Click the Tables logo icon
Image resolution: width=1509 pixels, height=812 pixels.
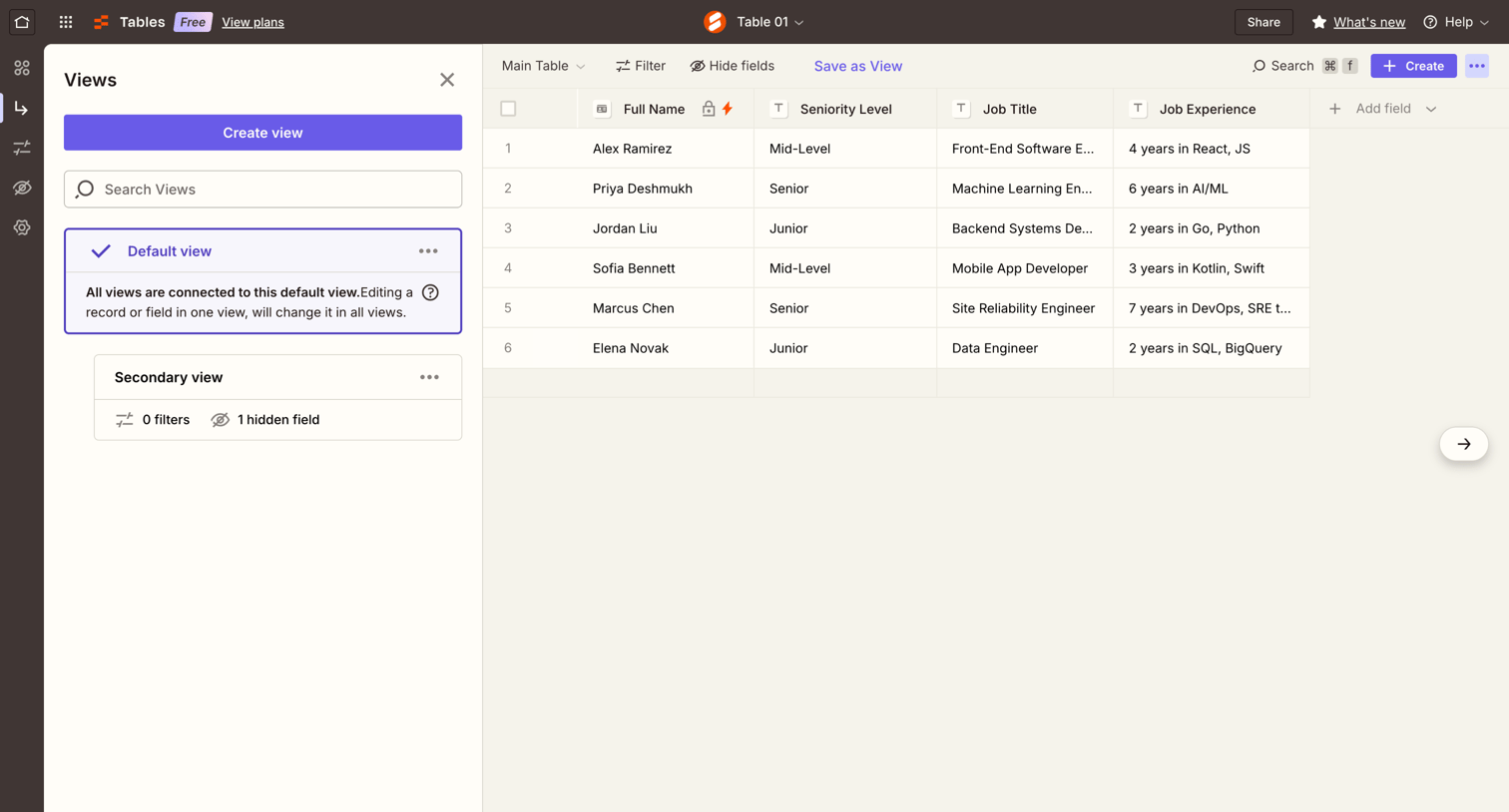(x=101, y=22)
